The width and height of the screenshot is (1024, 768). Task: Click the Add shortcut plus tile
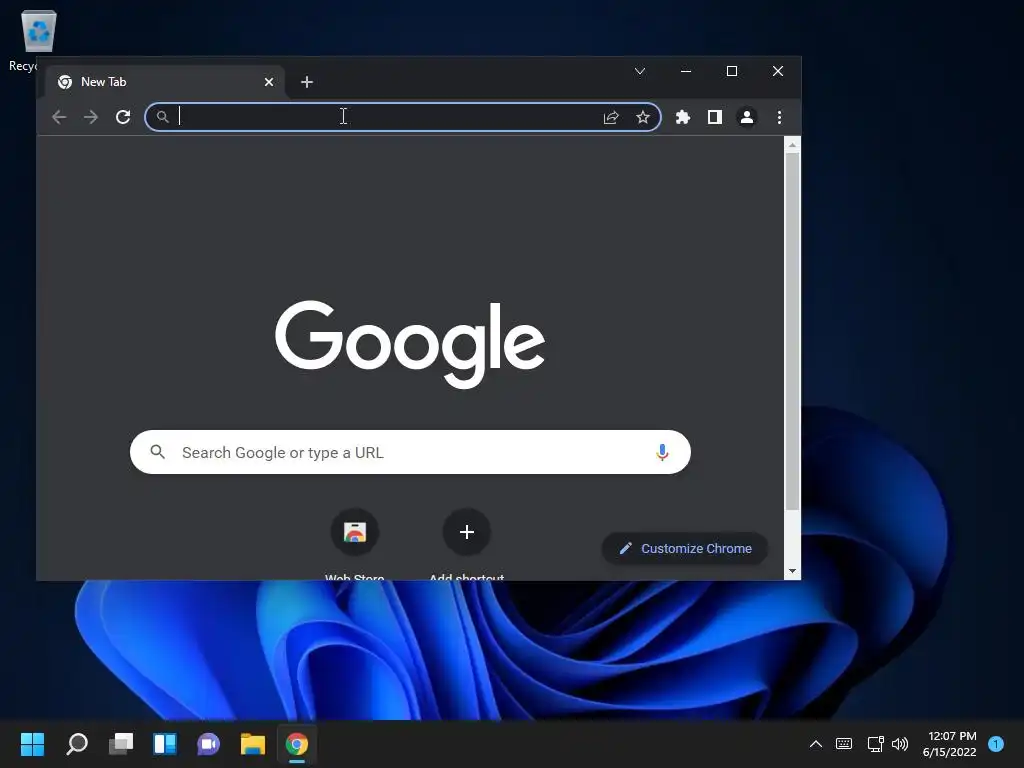tap(466, 532)
